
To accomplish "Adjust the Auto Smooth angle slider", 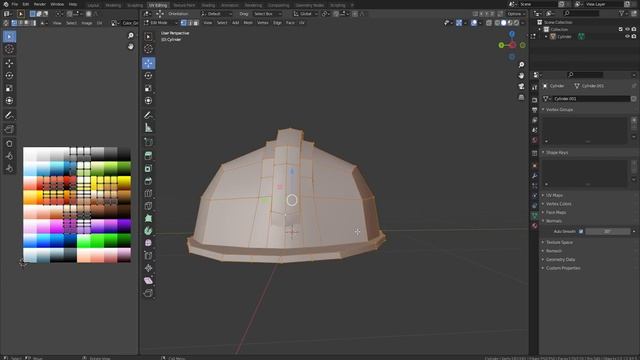I will click(x=608, y=231).
